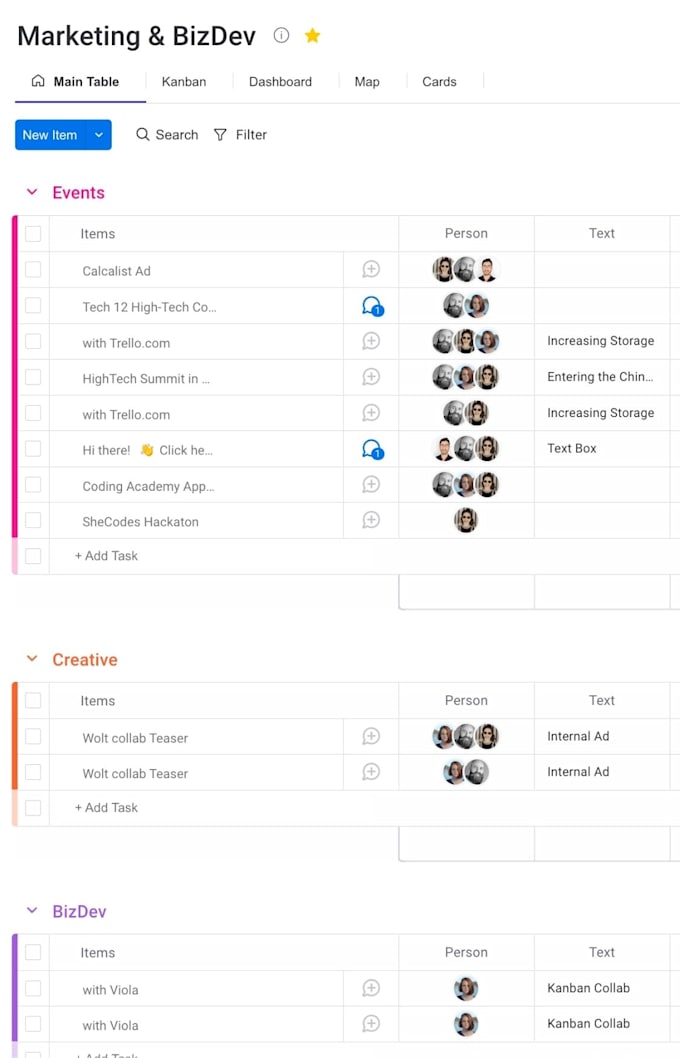Tick the Coding Academy App row checkbox

[33, 484]
